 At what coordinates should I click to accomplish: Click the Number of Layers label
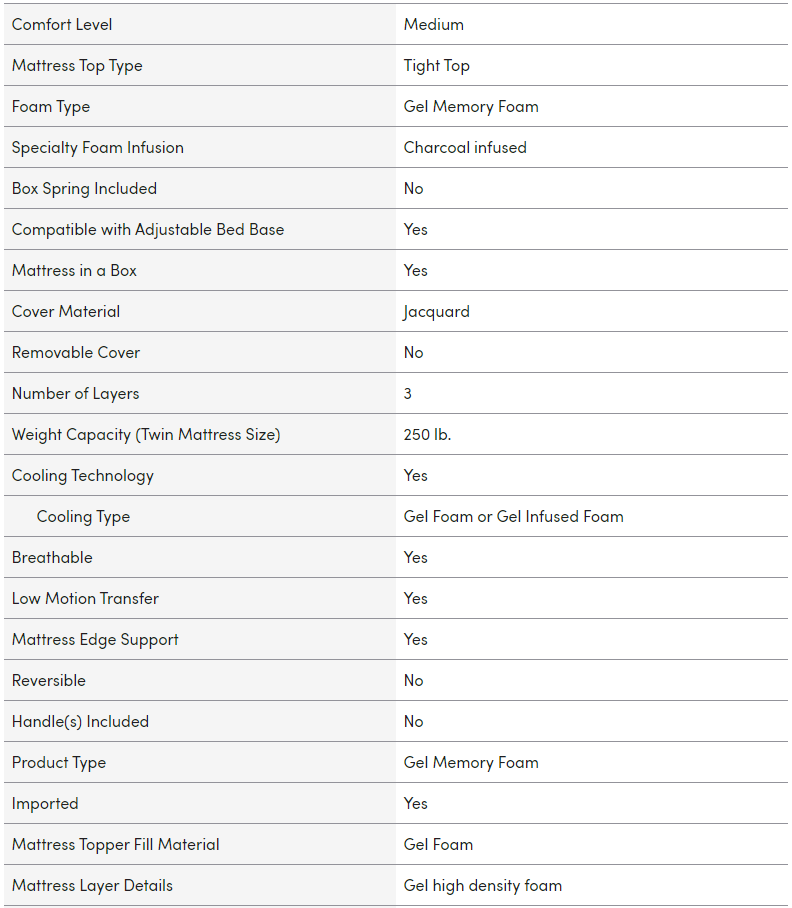pos(75,393)
